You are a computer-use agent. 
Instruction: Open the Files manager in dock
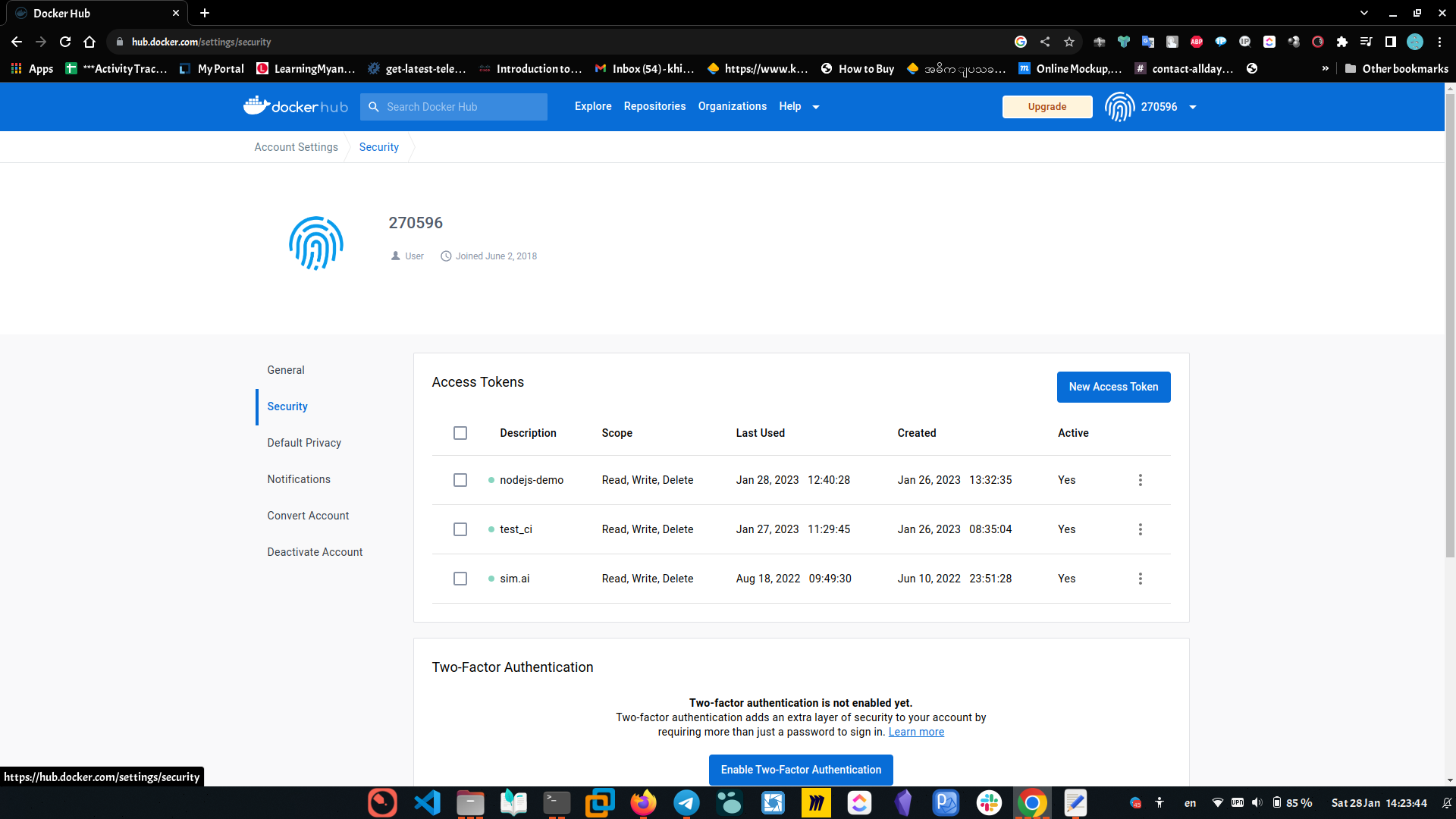tap(470, 802)
